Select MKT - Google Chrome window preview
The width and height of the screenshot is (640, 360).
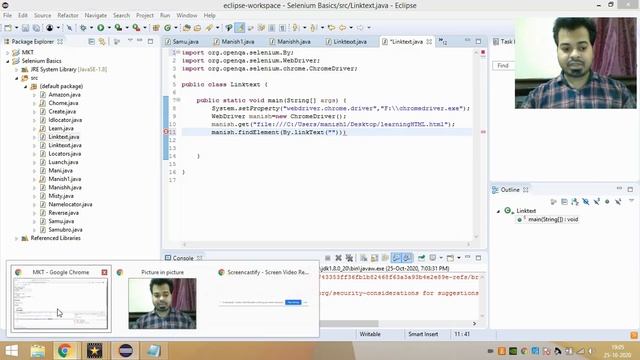[60, 298]
